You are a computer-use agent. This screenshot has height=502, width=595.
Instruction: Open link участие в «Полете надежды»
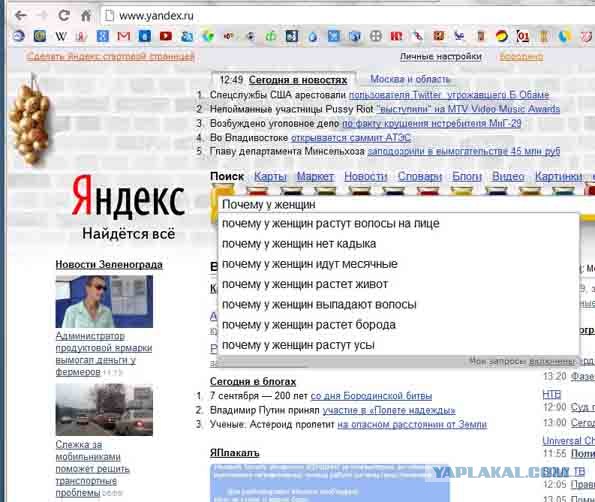(x=389, y=410)
